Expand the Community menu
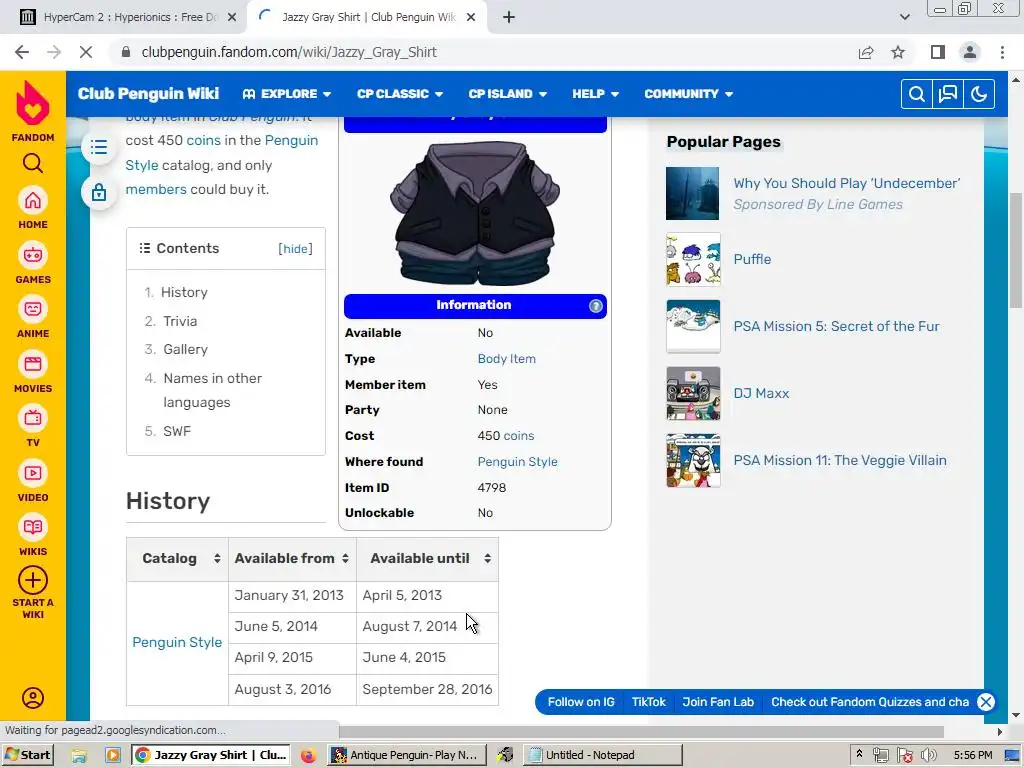 point(688,94)
